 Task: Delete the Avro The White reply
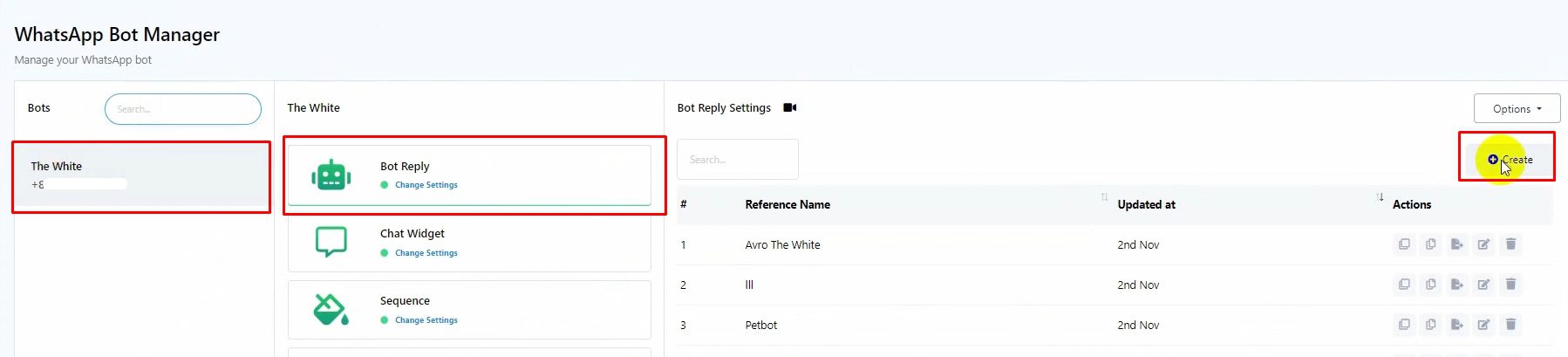coord(1510,244)
